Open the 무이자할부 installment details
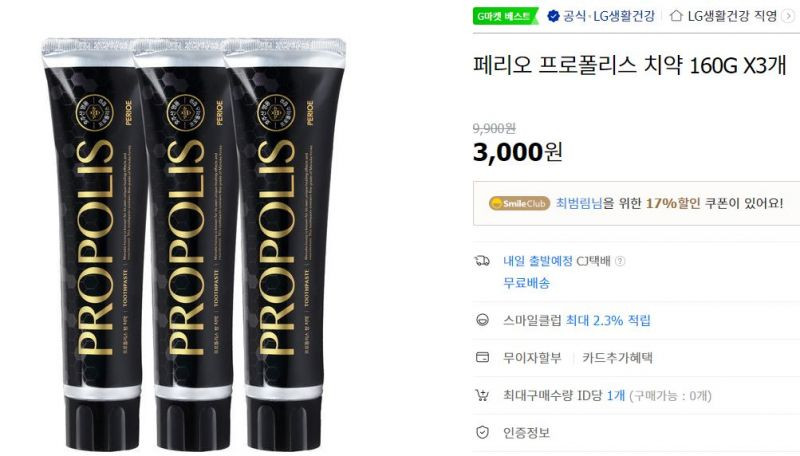800x456 pixels. click(532, 358)
